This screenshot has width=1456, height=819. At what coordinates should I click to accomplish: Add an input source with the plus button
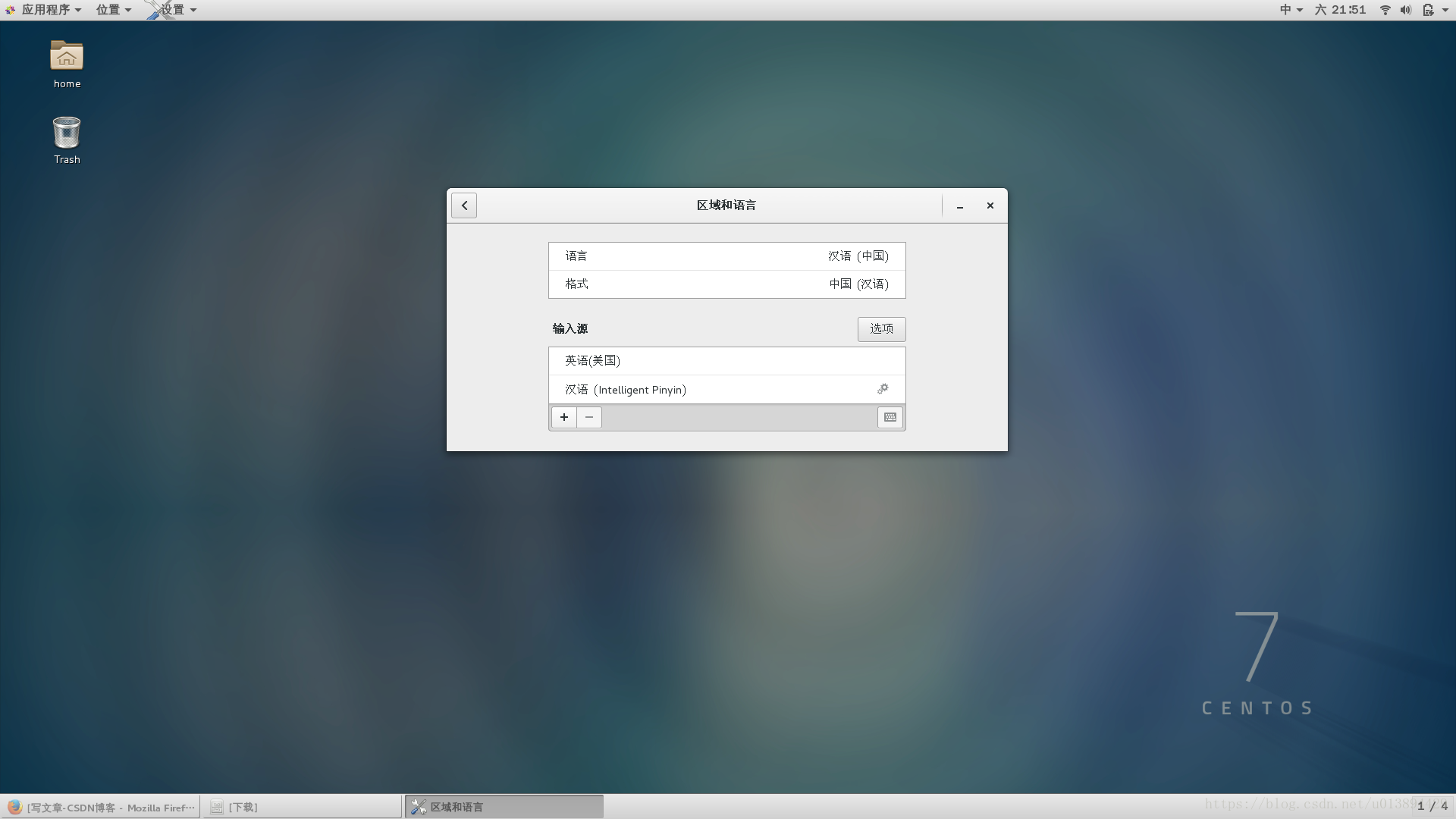tap(564, 417)
